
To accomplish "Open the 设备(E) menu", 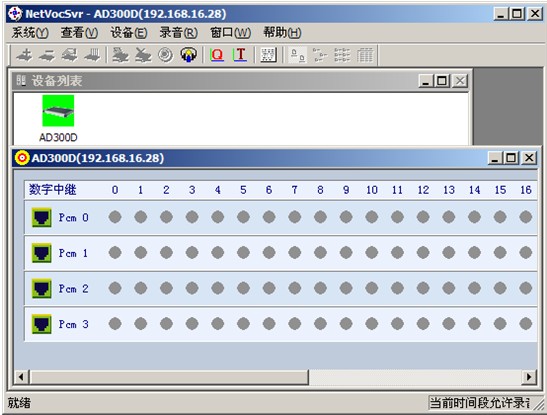I will (x=129, y=33).
